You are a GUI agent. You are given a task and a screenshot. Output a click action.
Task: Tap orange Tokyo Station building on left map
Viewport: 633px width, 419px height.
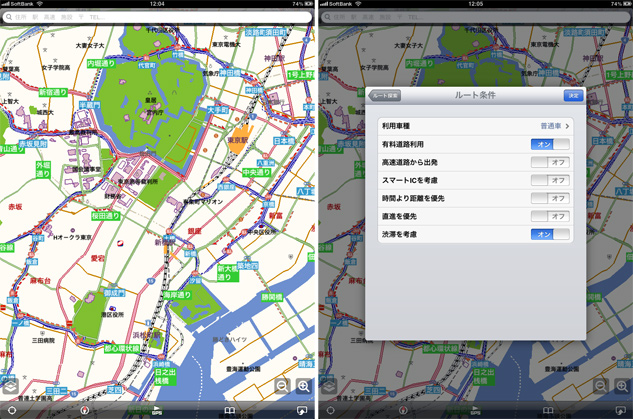tap(241, 138)
